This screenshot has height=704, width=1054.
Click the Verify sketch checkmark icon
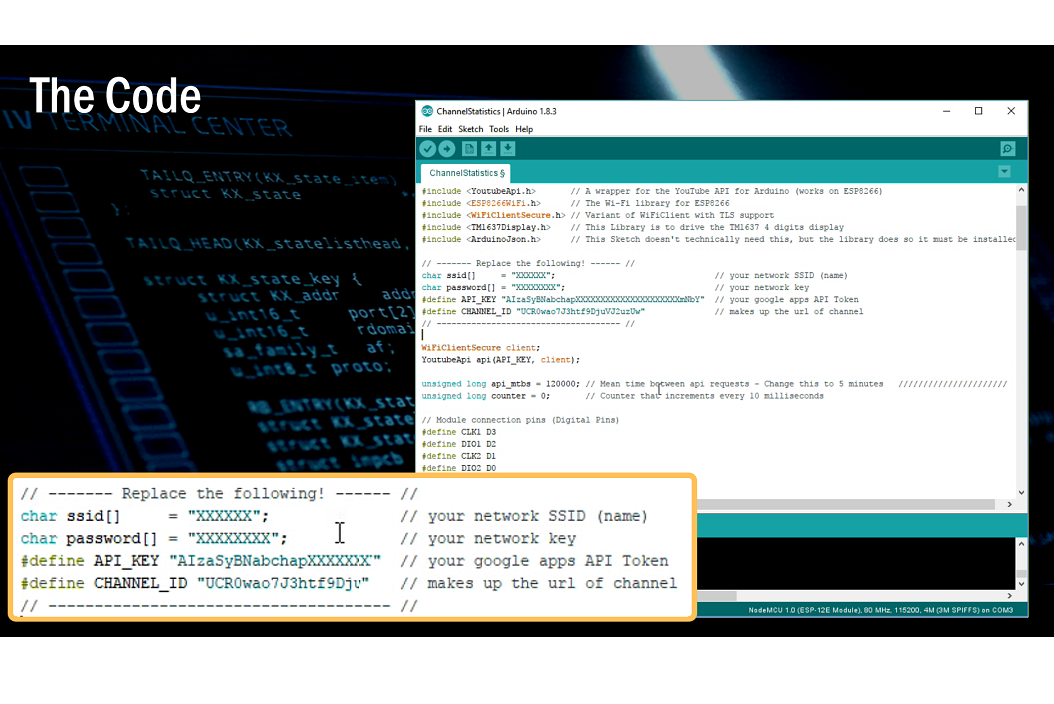tap(428, 149)
